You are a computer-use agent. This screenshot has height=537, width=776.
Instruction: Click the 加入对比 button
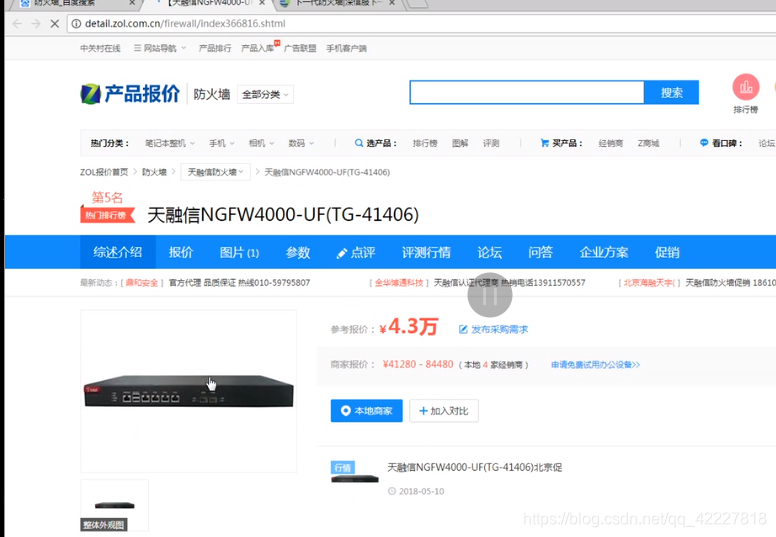point(444,411)
